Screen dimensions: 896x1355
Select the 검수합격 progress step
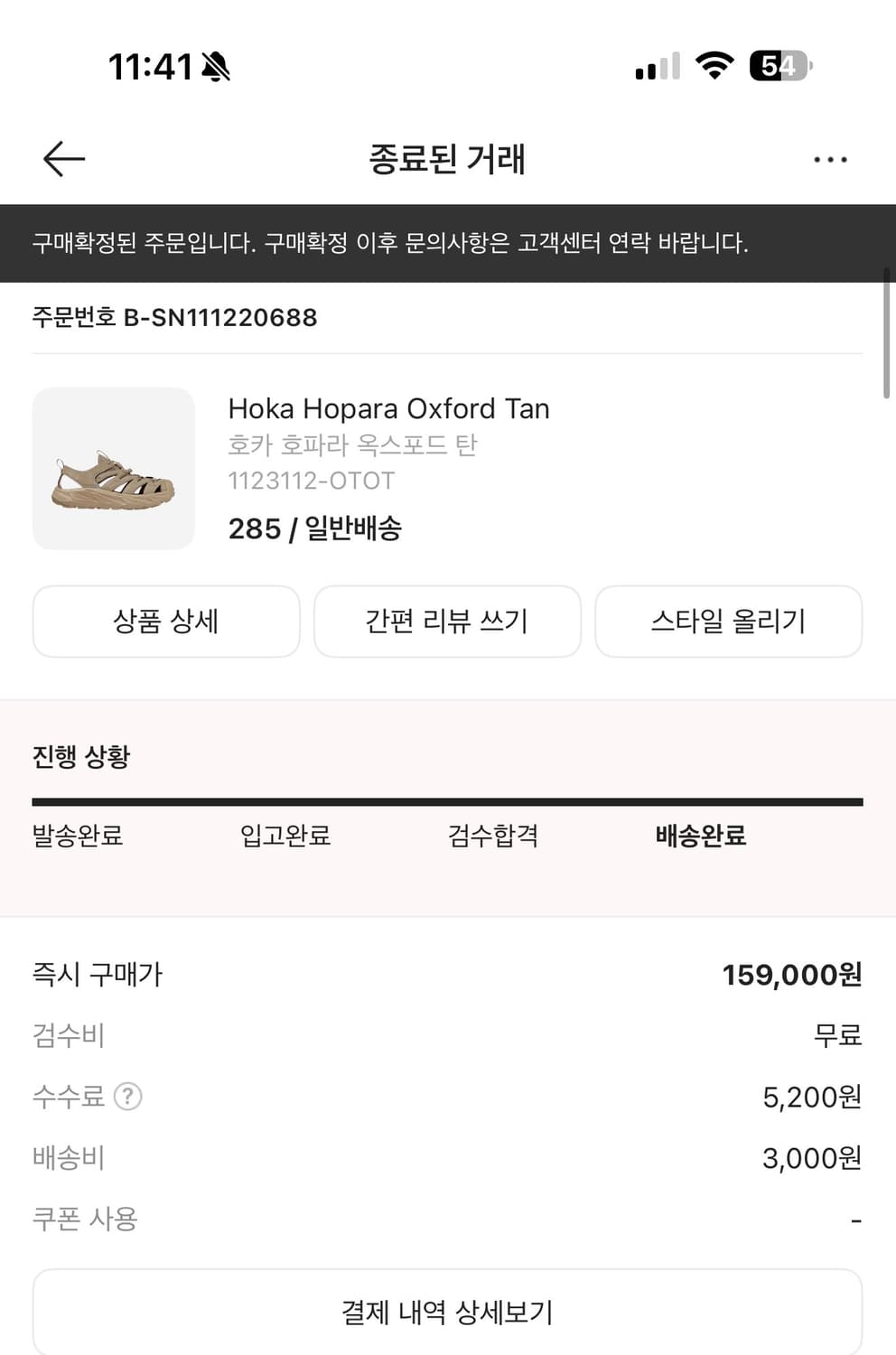(x=493, y=836)
